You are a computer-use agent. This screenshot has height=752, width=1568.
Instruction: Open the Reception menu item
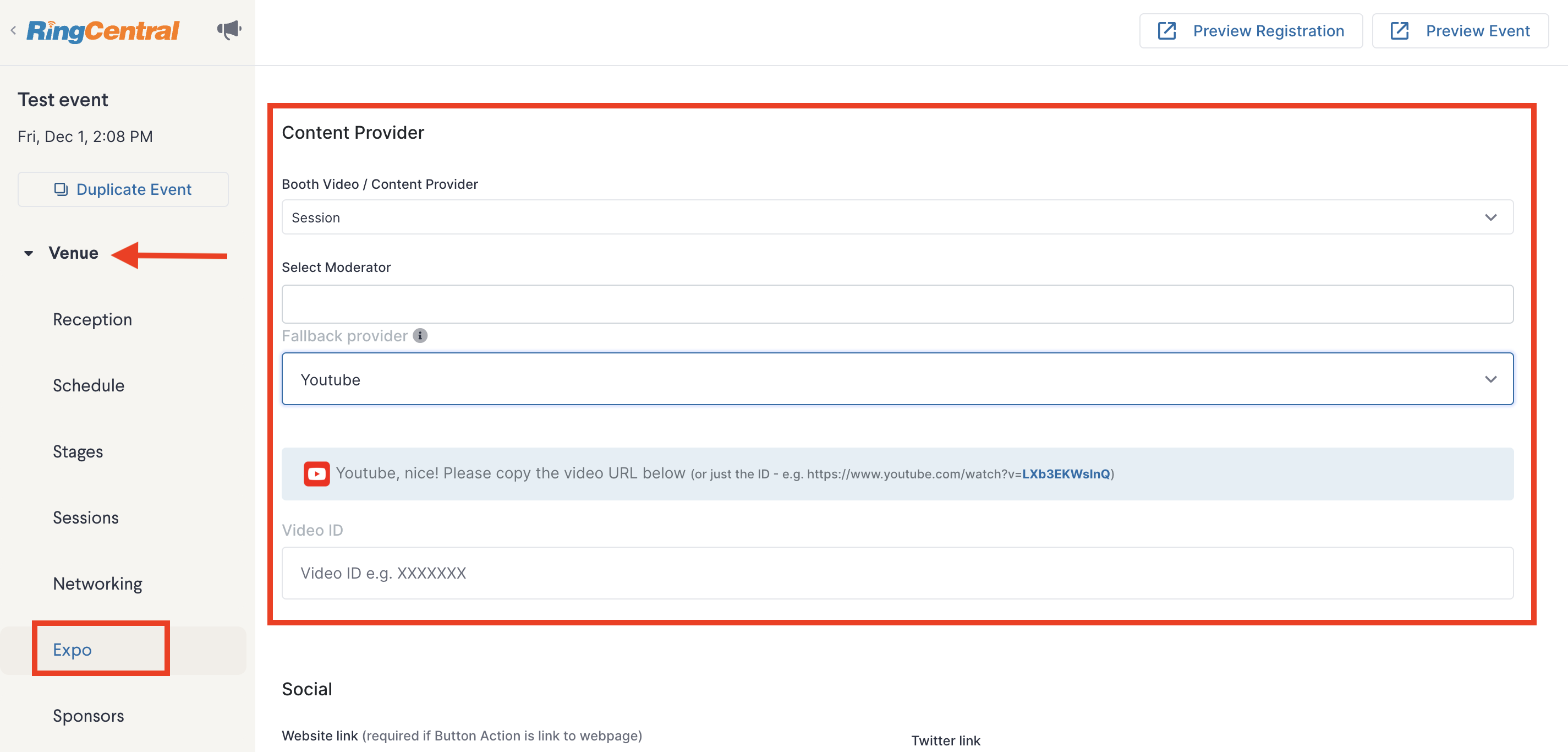coord(92,319)
